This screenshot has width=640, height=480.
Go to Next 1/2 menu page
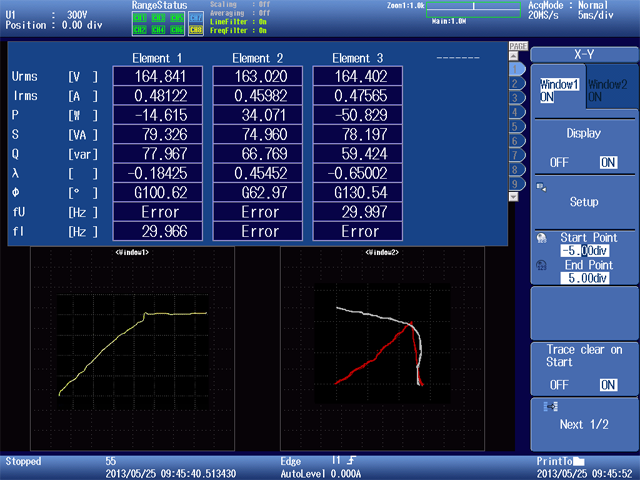(x=584, y=424)
